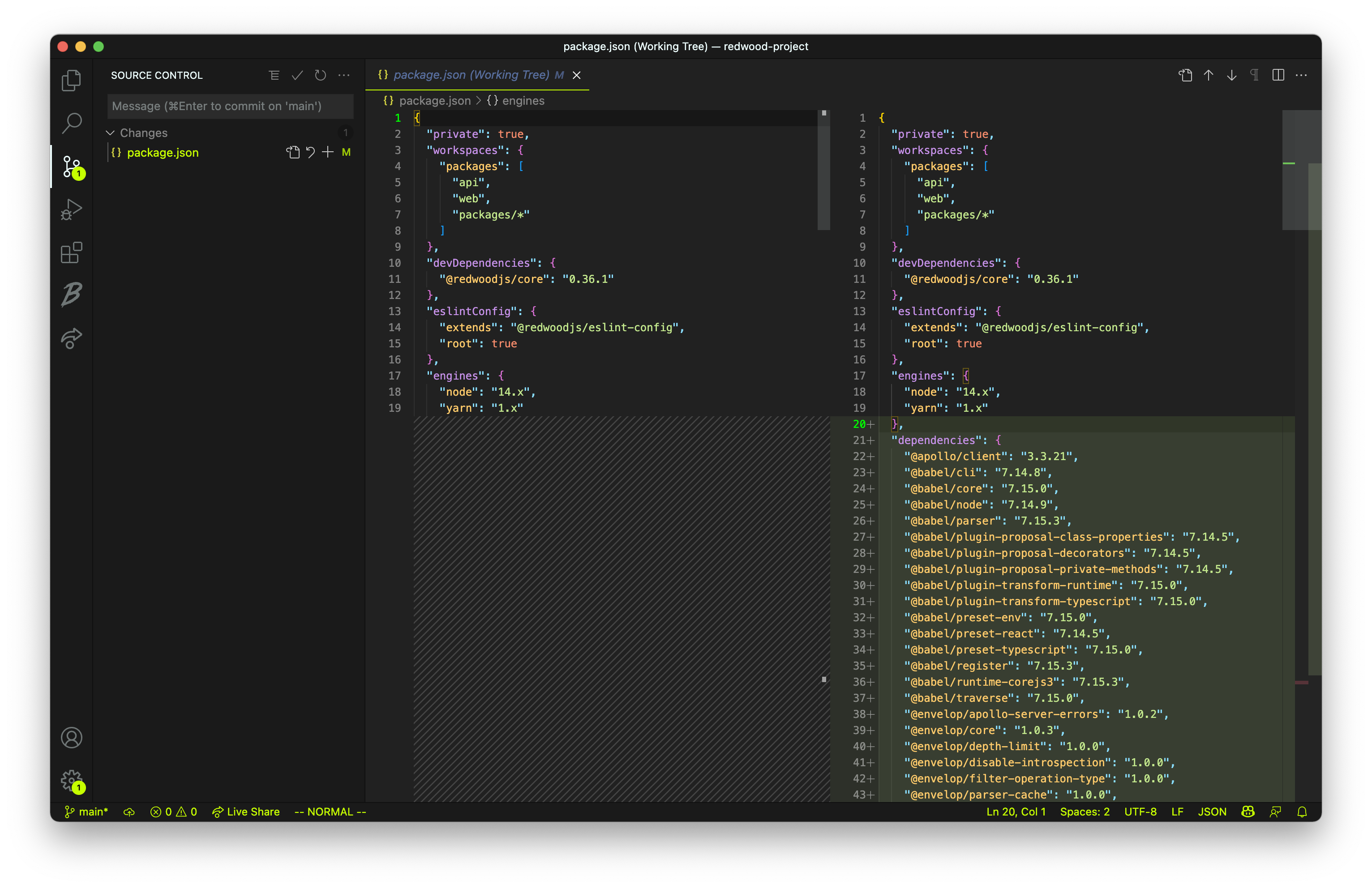Open editor more actions ellipsis menu
Image resolution: width=1372 pixels, height=888 pixels.
tap(1301, 75)
